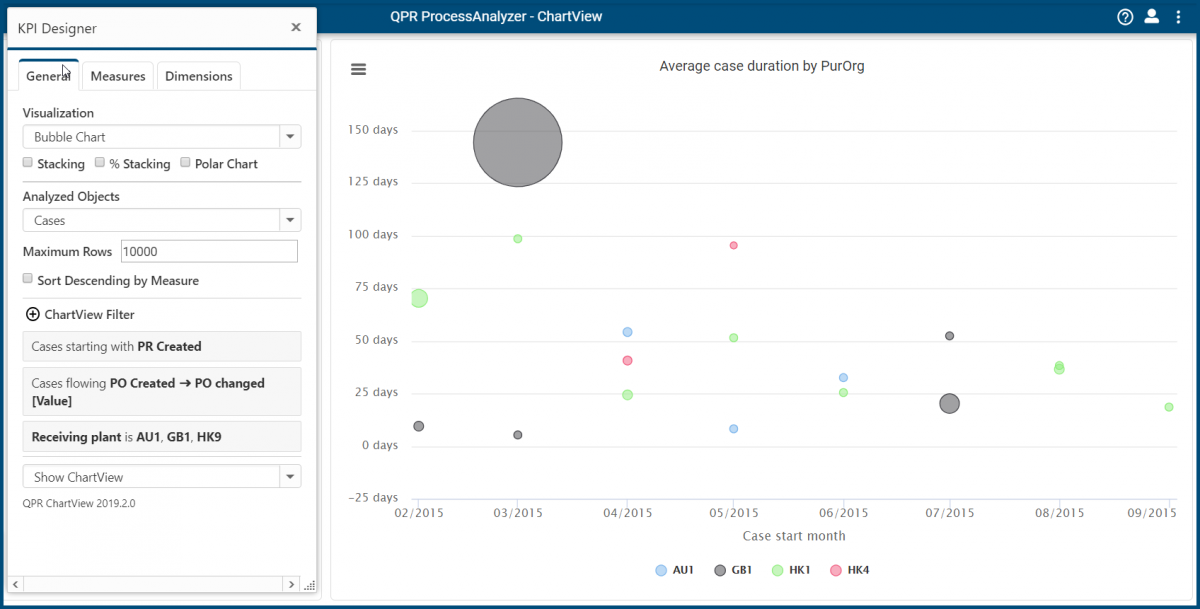1200x609 pixels.
Task: Switch to the Measures tab
Action: [118, 76]
